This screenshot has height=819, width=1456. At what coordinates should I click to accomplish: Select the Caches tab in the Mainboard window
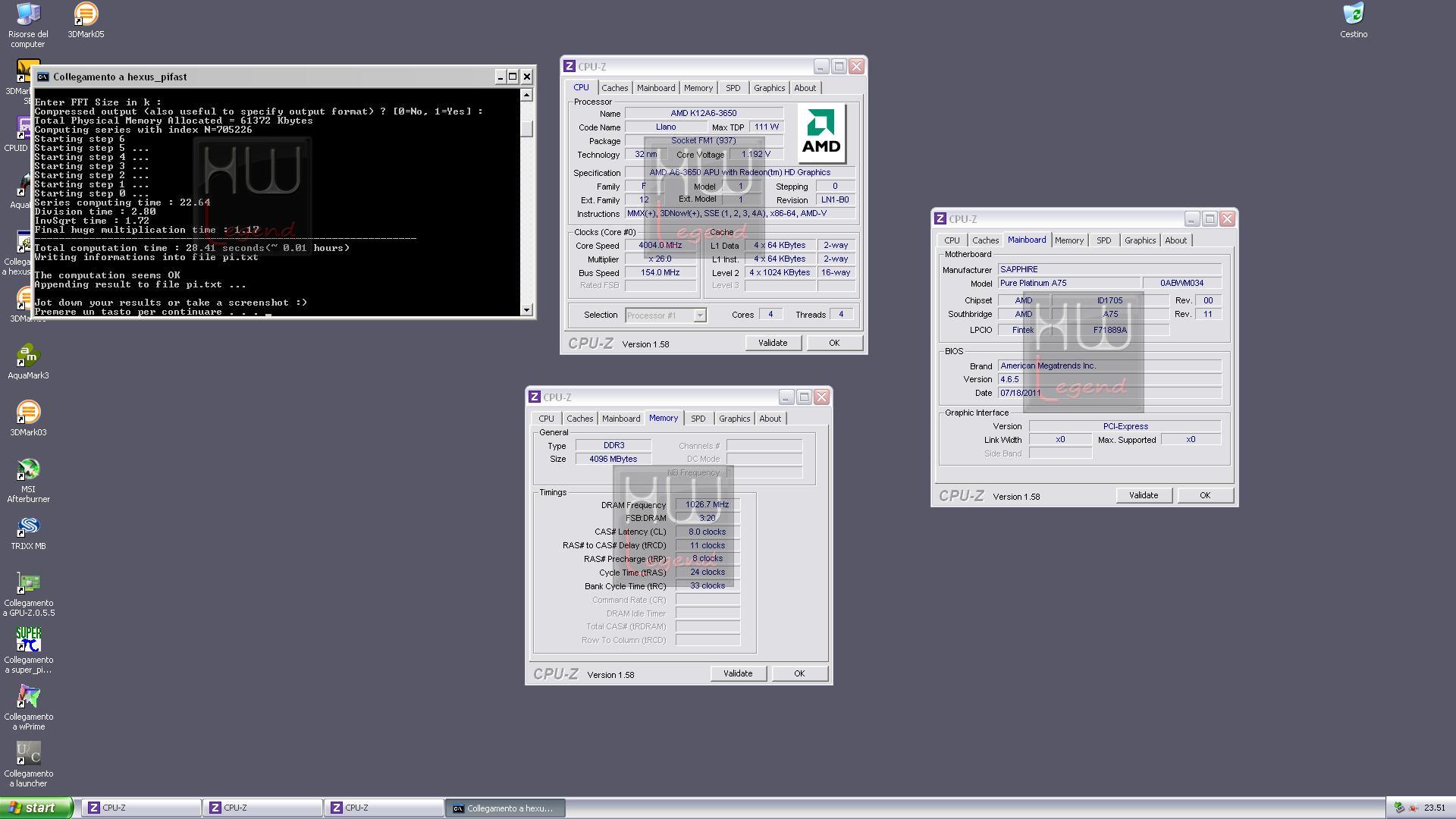pos(985,240)
